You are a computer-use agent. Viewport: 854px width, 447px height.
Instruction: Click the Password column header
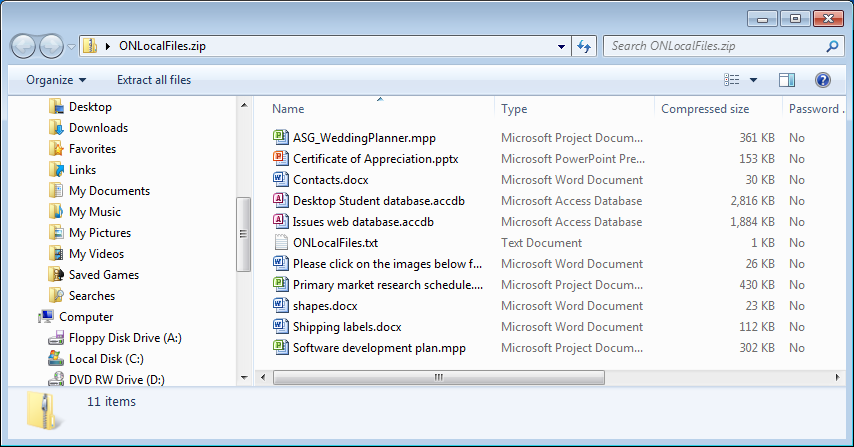[816, 109]
